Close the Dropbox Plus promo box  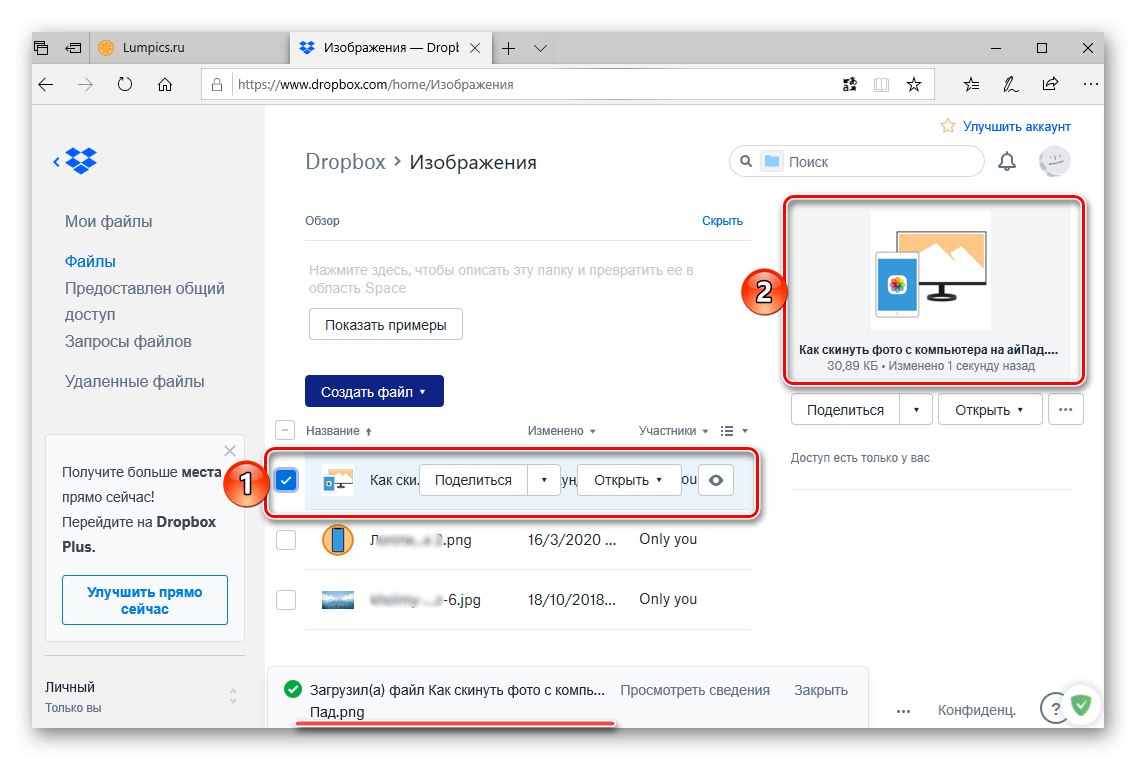click(230, 451)
